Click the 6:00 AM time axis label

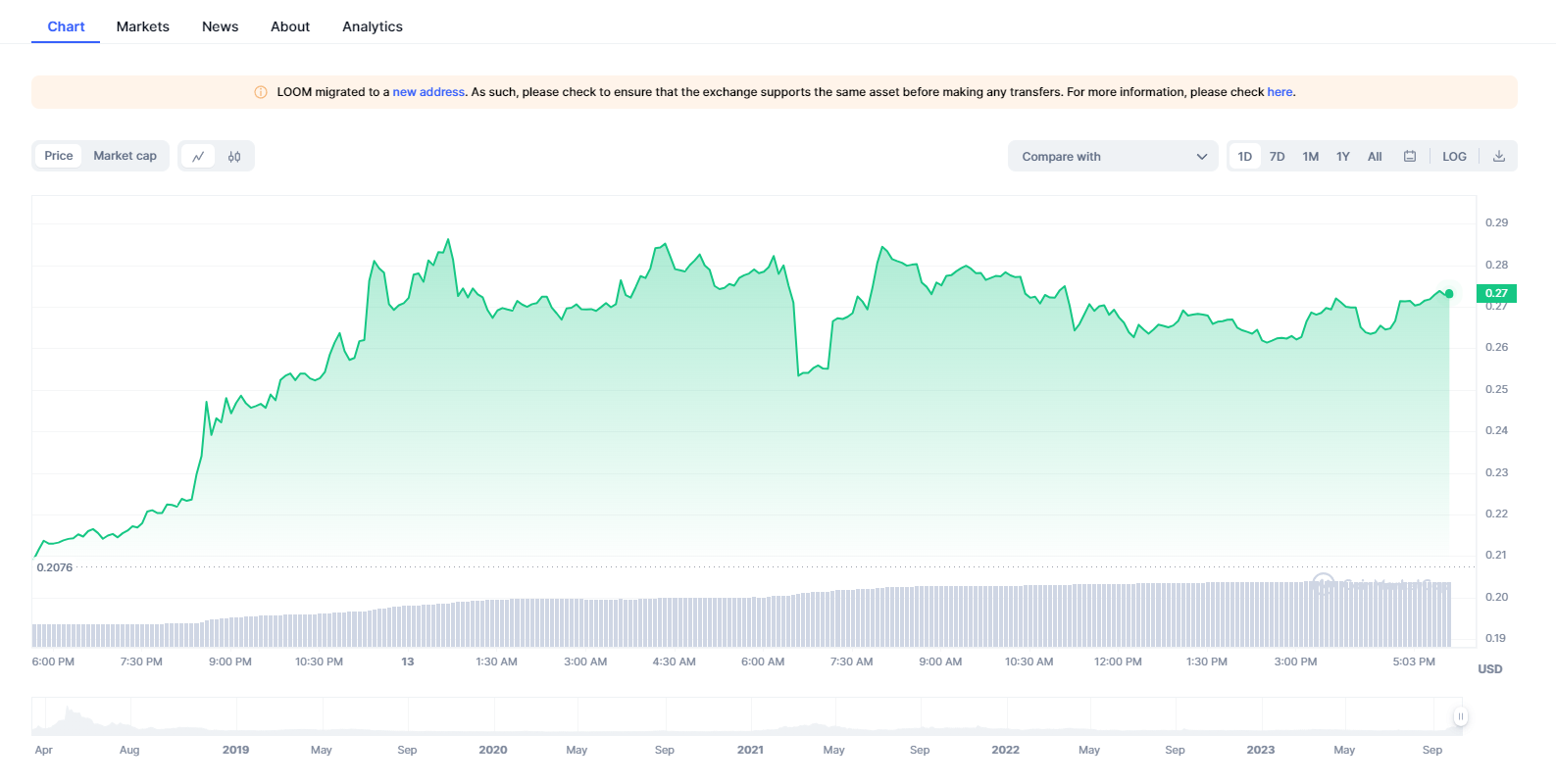tap(763, 661)
